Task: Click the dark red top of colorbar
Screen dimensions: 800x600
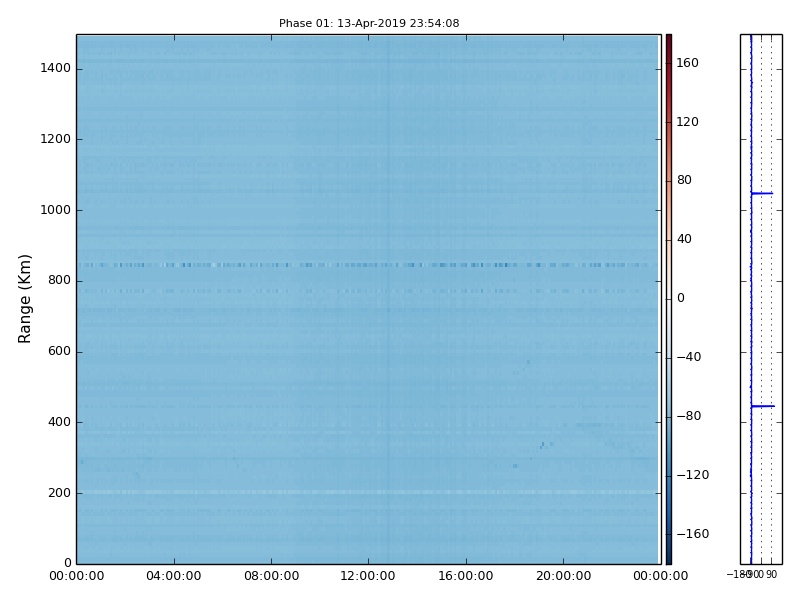Action: point(668,40)
